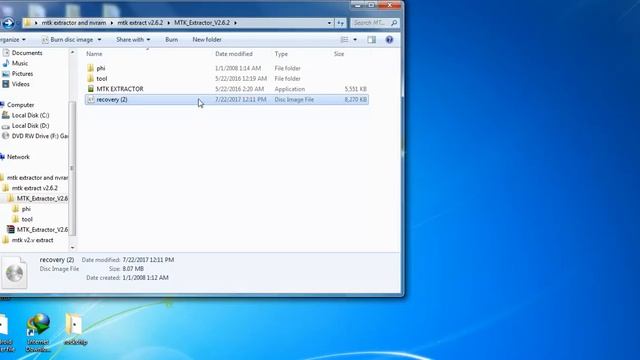Sort by Size column header
The width and height of the screenshot is (640, 360).
tap(339, 54)
